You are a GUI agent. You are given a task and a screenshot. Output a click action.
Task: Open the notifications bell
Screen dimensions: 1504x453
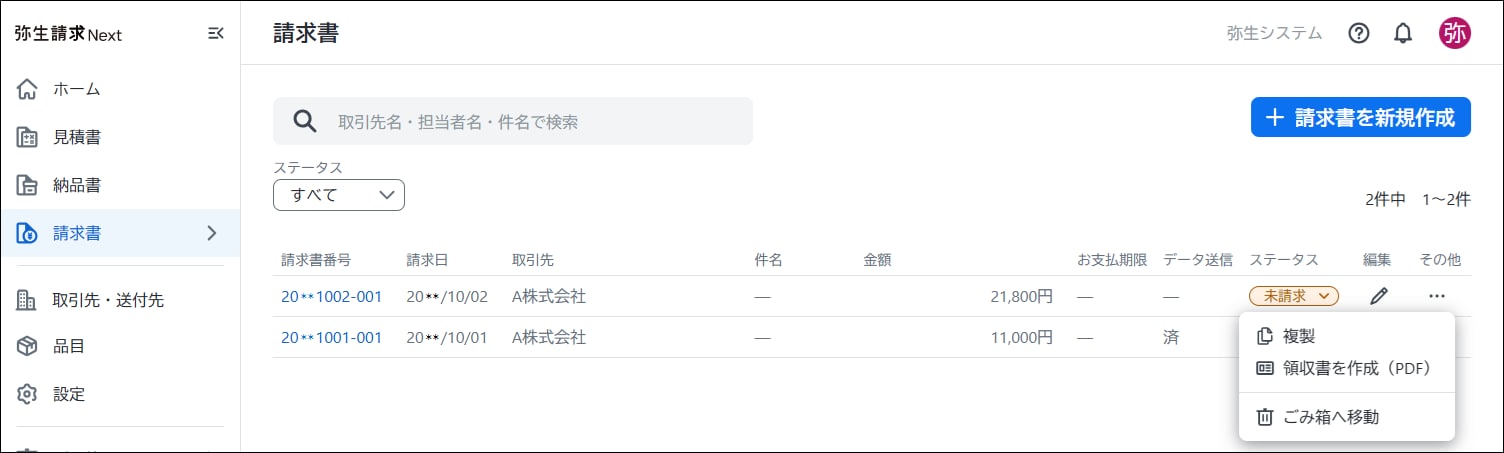[1403, 33]
